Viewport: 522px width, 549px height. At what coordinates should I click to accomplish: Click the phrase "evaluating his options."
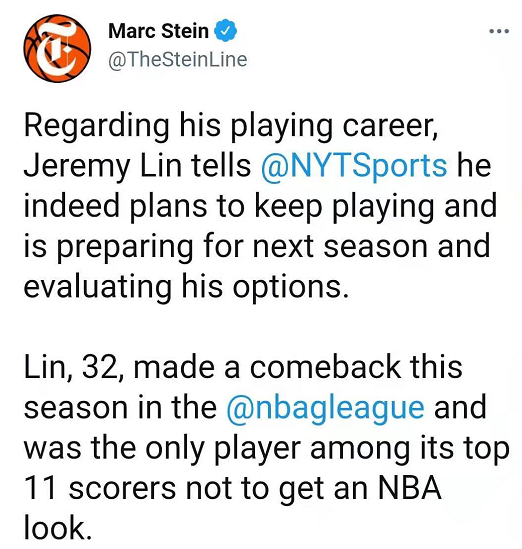pyautogui.click(x=187, y=287)
